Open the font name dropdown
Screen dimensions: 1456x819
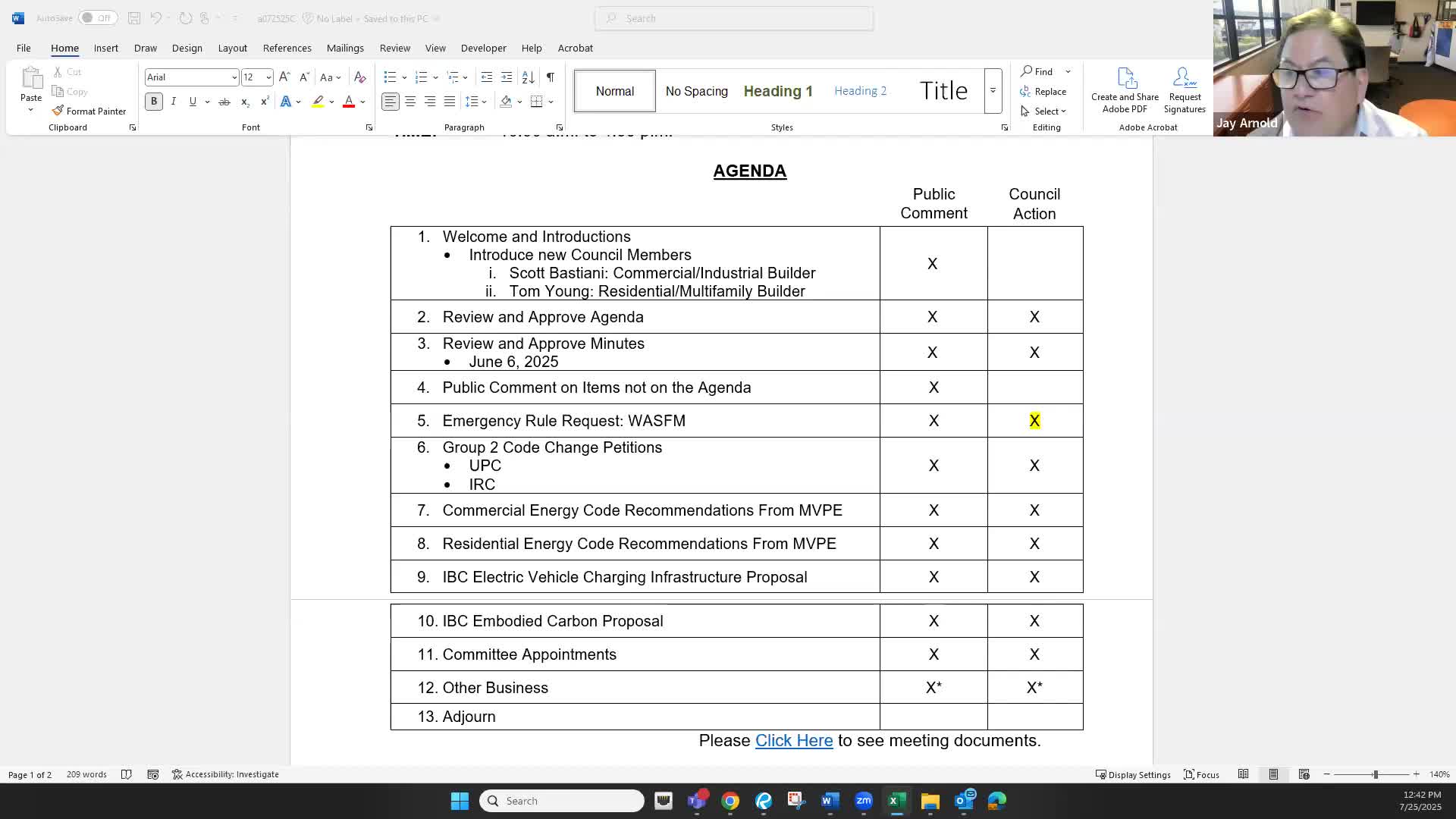coord(234,77)
